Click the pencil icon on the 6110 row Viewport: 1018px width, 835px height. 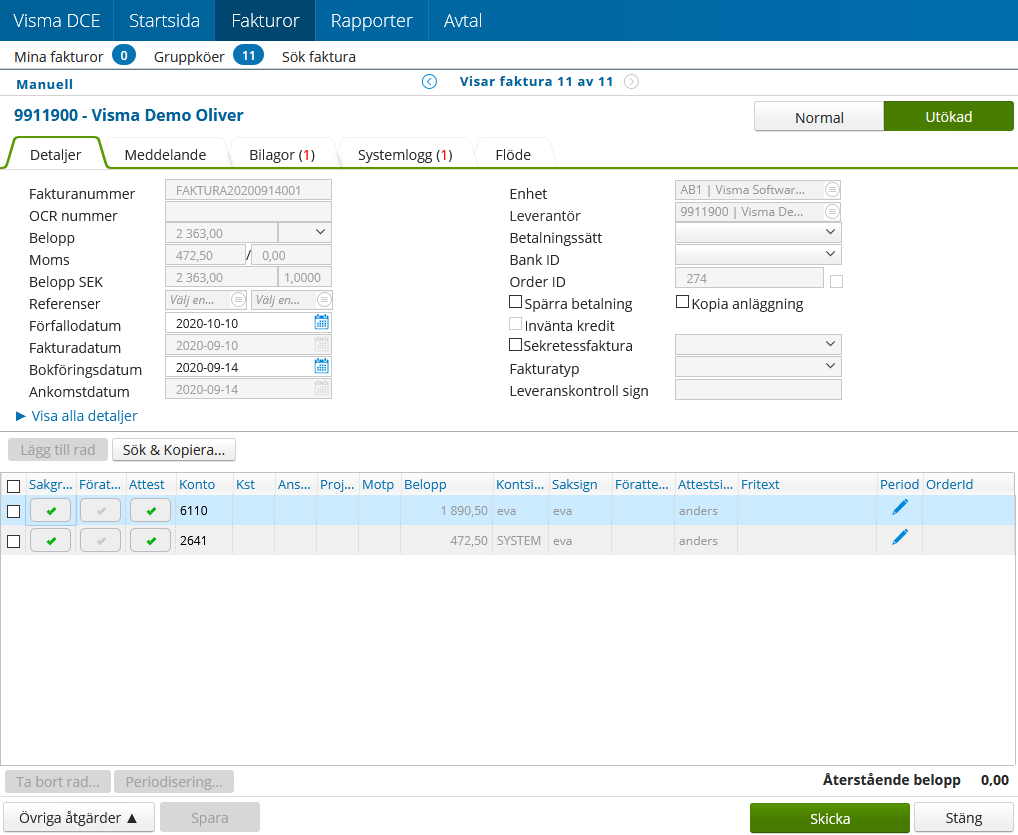899,508
